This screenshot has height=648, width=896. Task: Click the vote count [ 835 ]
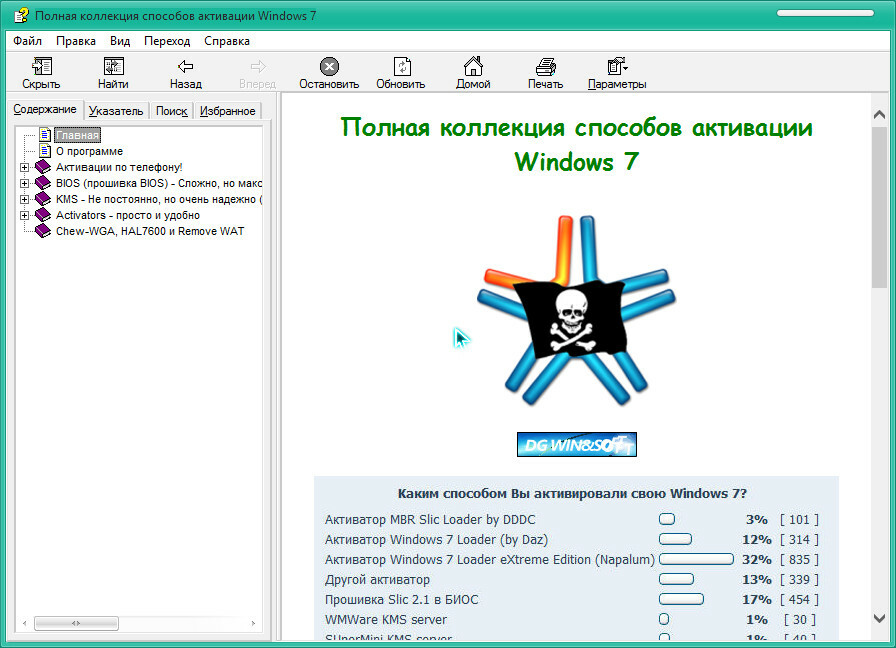pos(799,559)
